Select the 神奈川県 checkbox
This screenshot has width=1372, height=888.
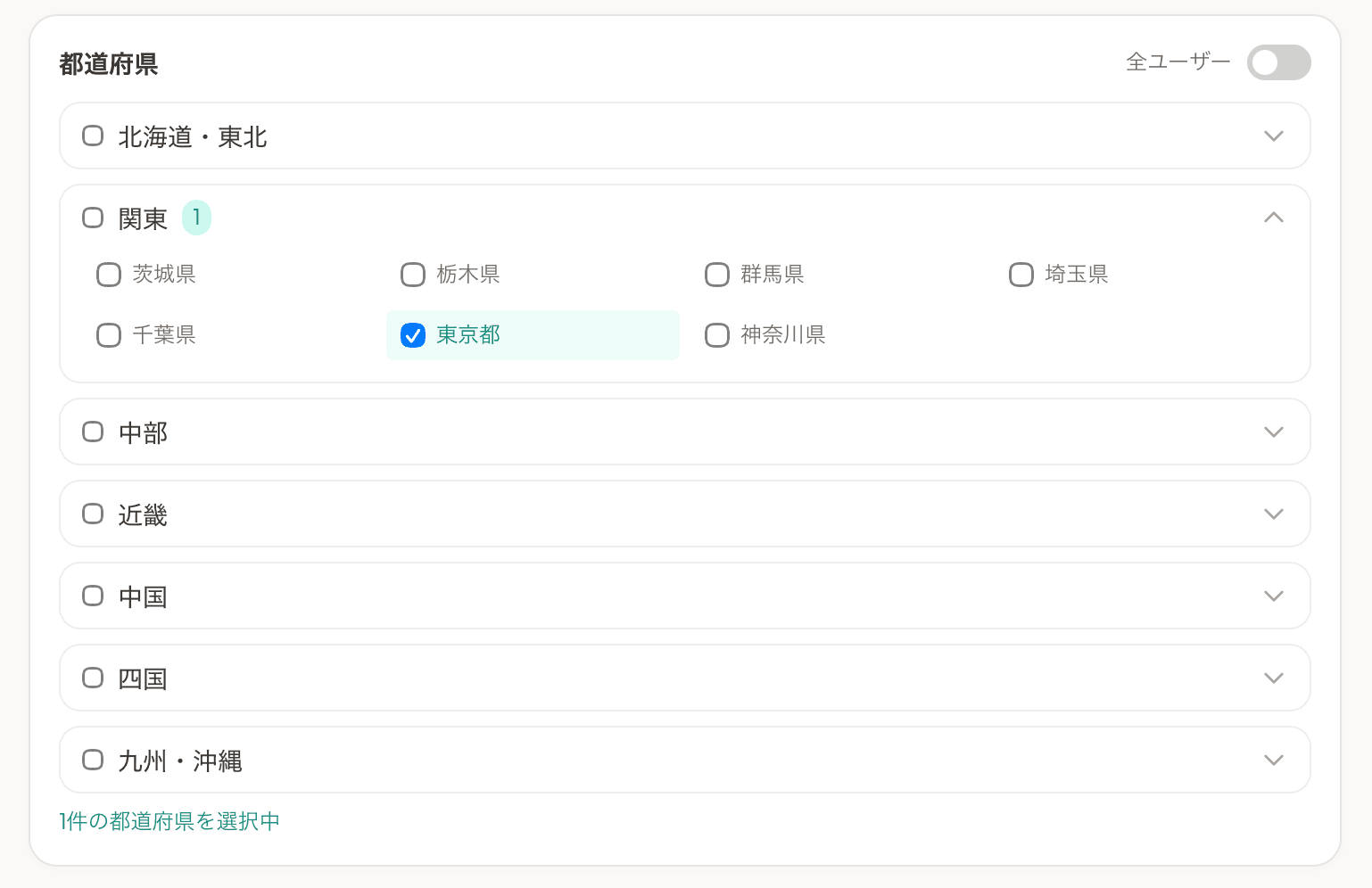point(717,334)
